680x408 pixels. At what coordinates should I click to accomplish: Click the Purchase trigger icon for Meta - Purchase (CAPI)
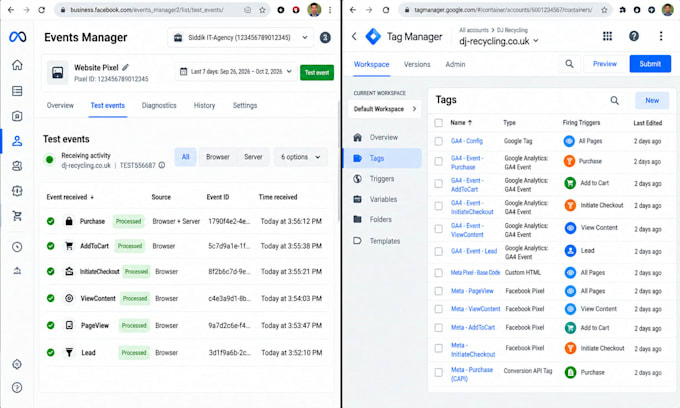570,372
